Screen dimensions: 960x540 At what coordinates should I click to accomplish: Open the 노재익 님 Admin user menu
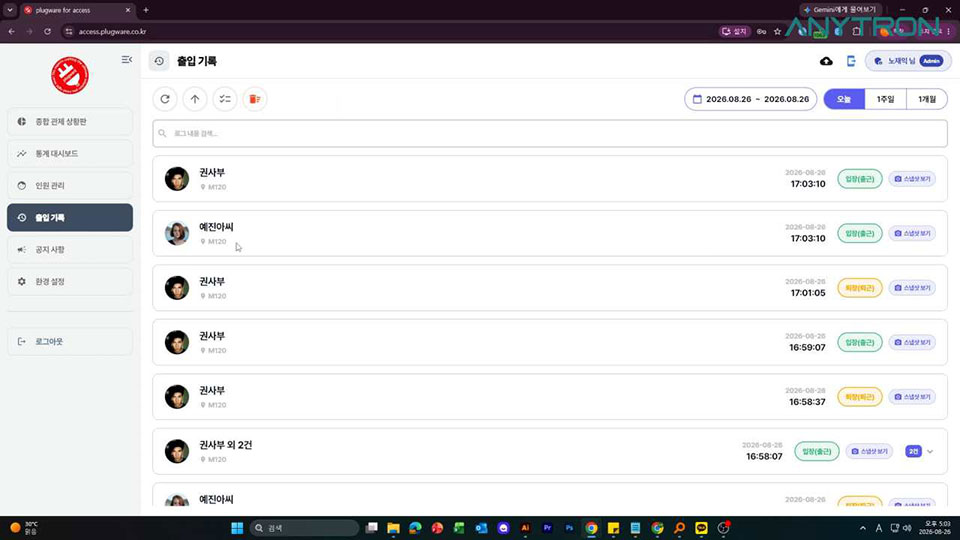908,61
